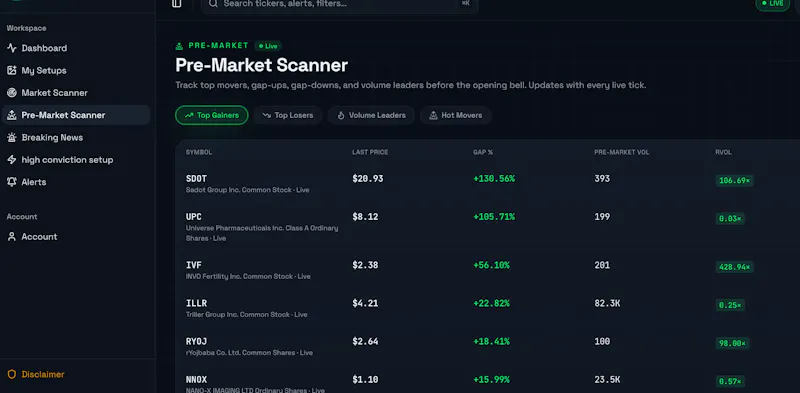Image resolution: width=800 pixels, height=393 pixels.
Task: Click the Top Gainers trend-up icon
Action: [189, 115]
